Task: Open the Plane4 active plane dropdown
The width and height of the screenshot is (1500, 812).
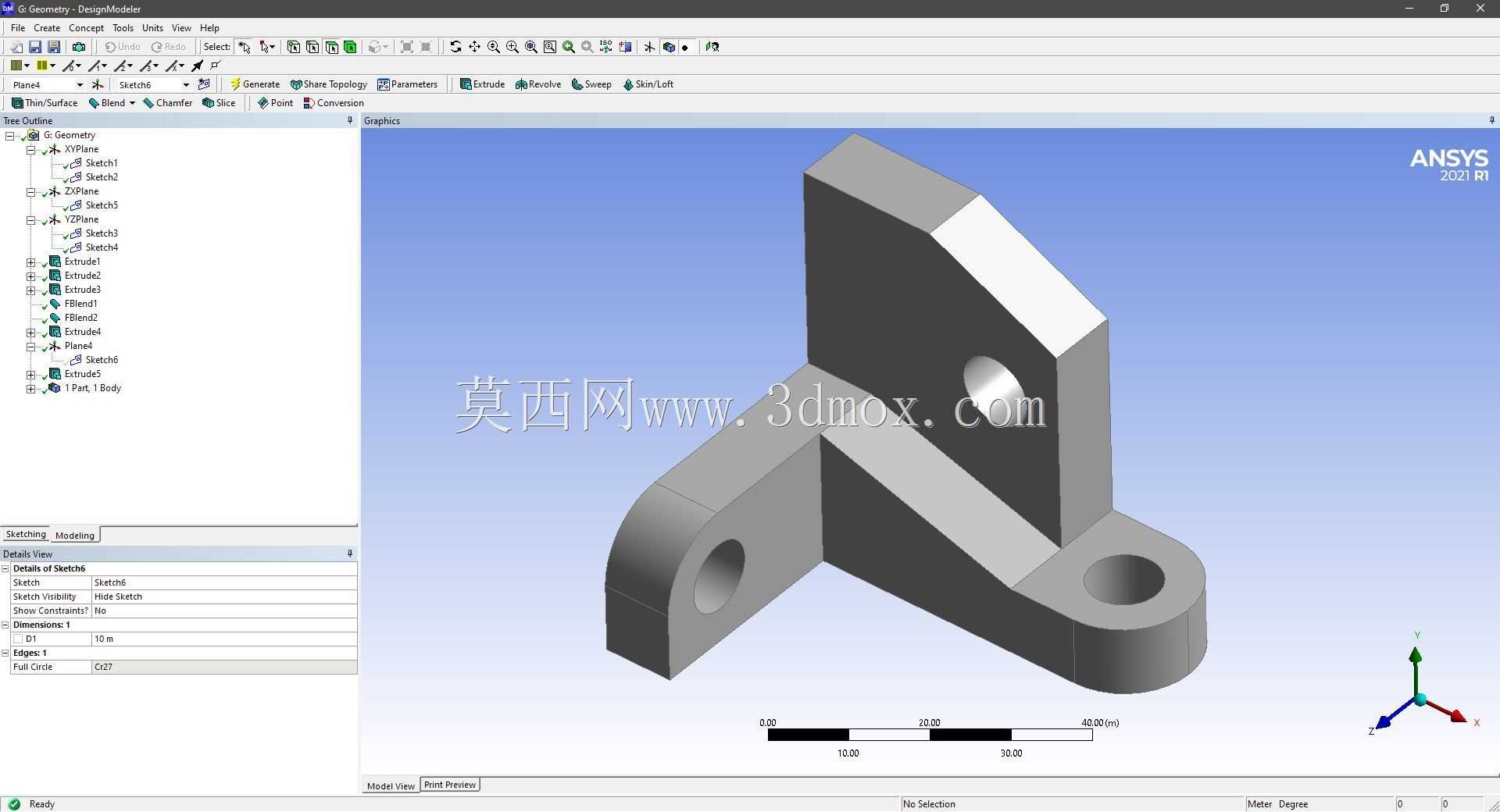Action: click(79, 84)
